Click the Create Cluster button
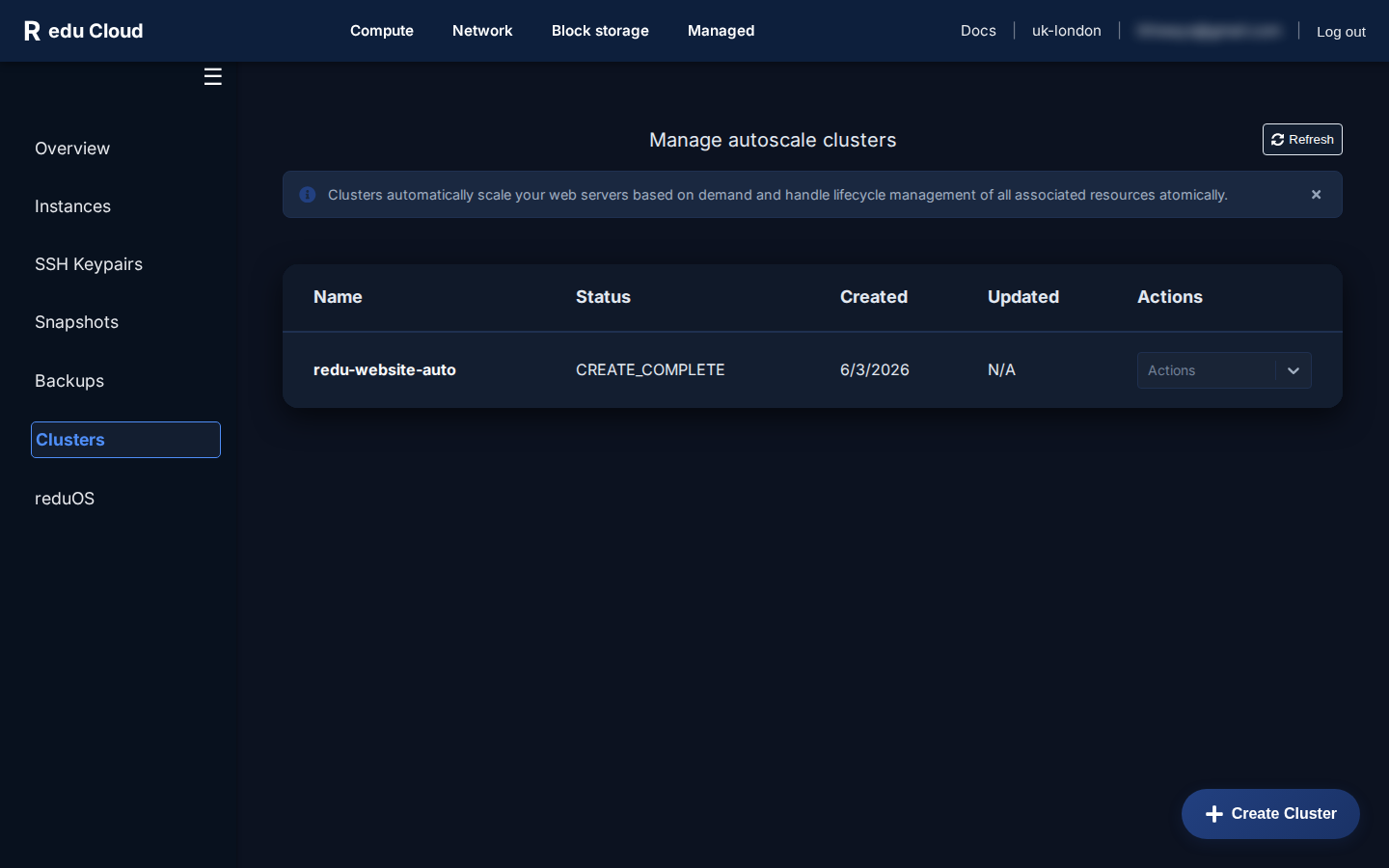 point(1270,814)
